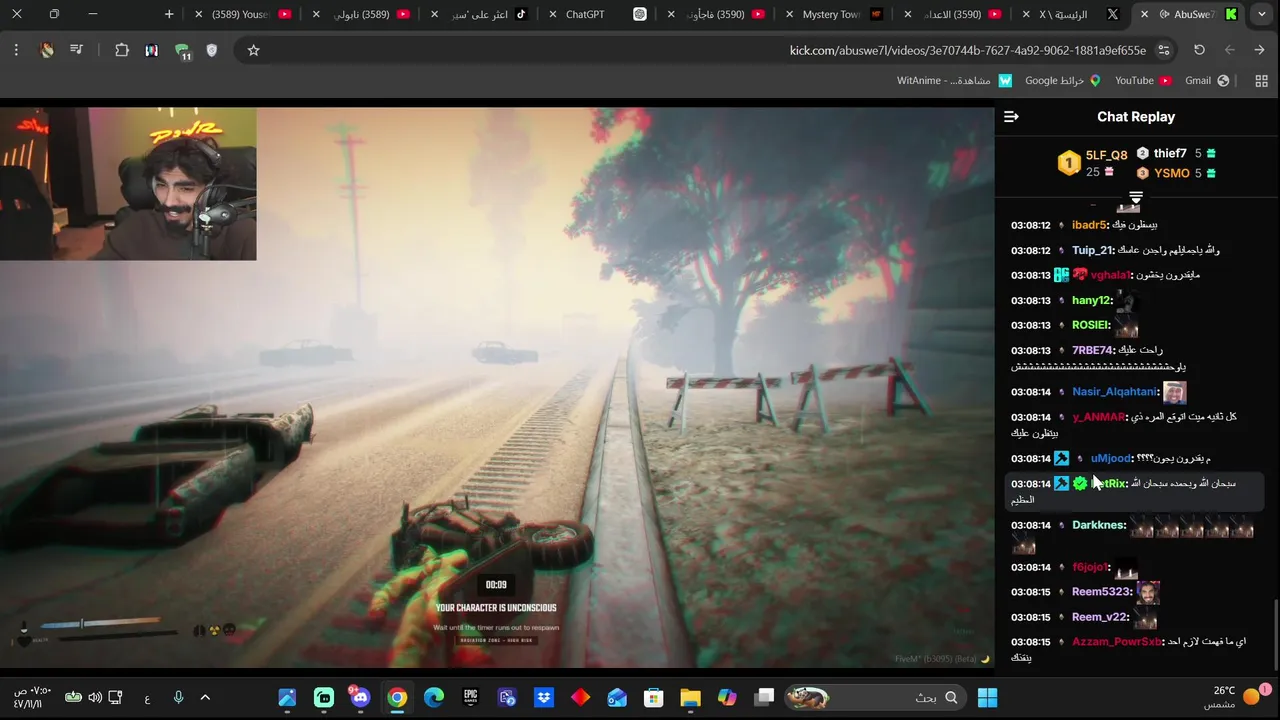Reload the page
The height and width of the screenshot is (720, 1280).
pos(1199,50)
